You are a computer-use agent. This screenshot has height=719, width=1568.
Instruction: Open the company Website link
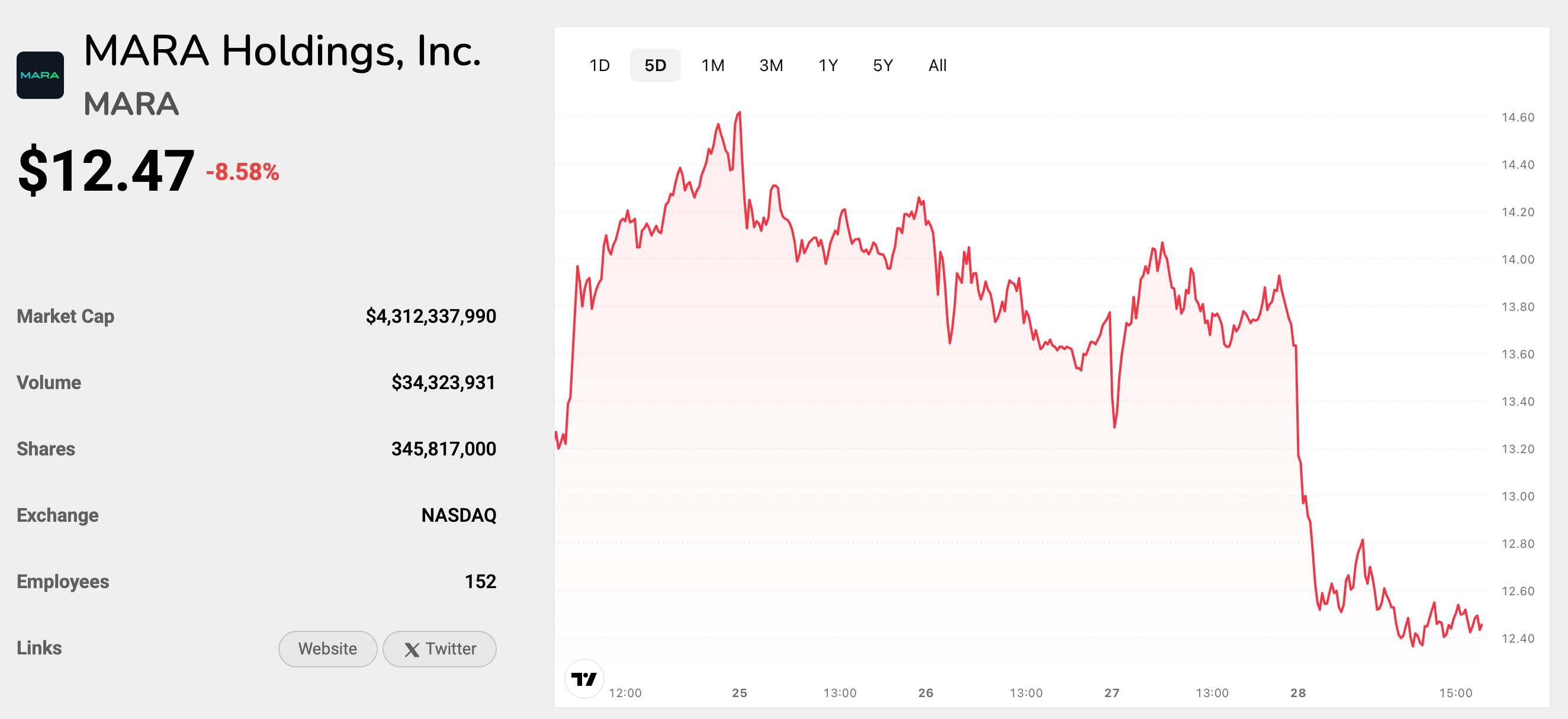(327, 649)
